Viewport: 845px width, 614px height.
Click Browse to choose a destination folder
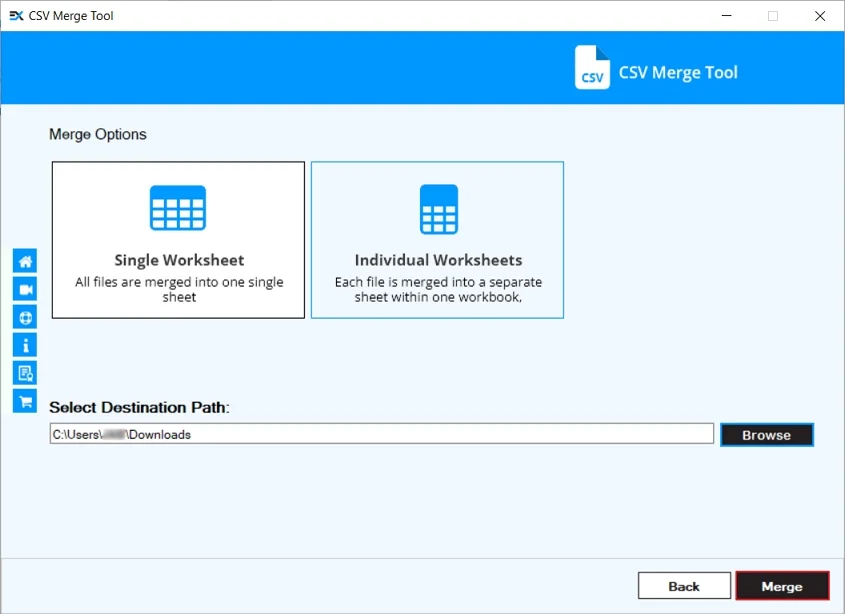pos(766,434)
